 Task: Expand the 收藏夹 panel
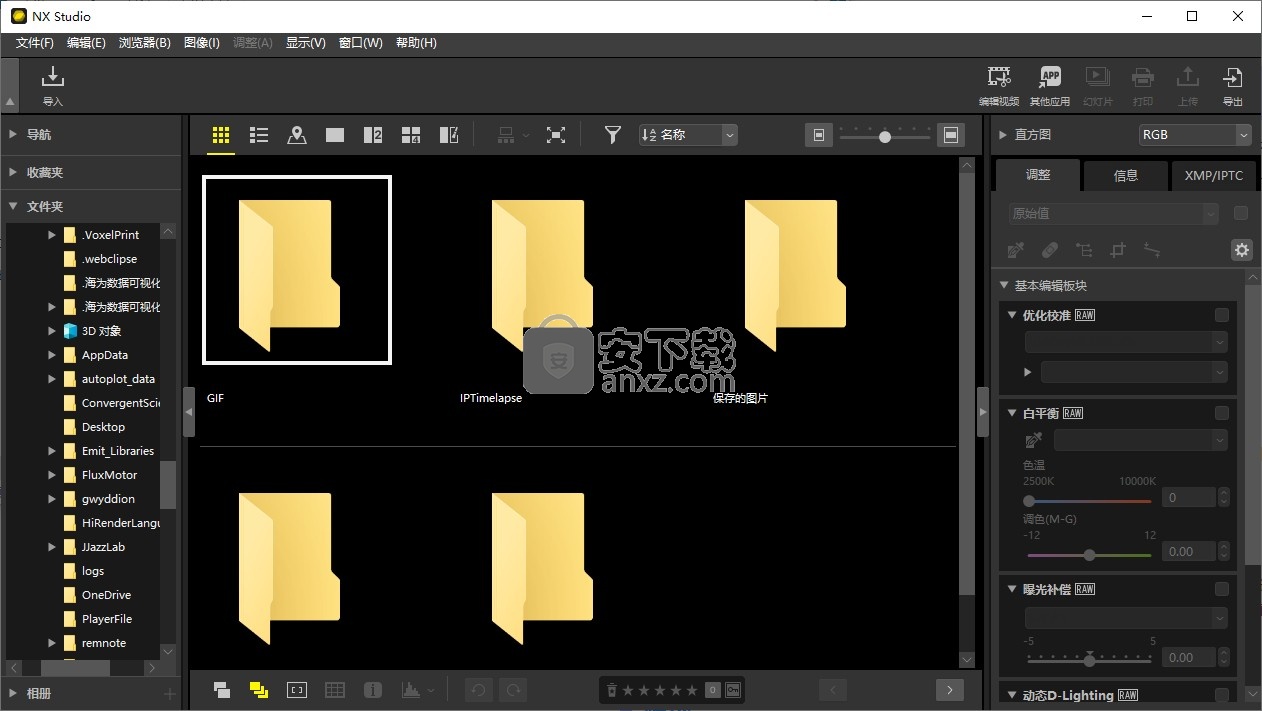[13, 172]
